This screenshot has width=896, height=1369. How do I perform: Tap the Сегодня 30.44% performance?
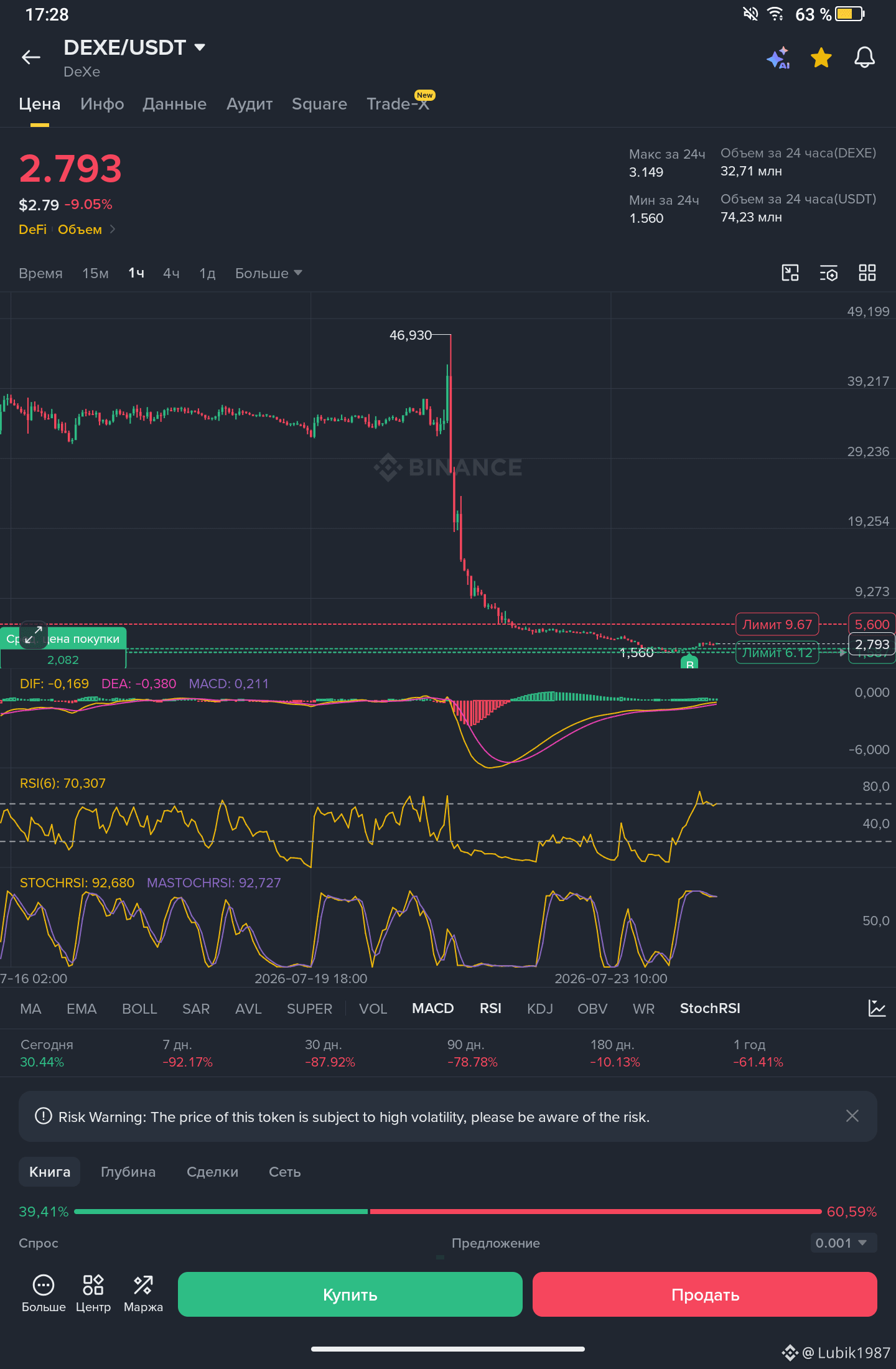pos(47,1053)
